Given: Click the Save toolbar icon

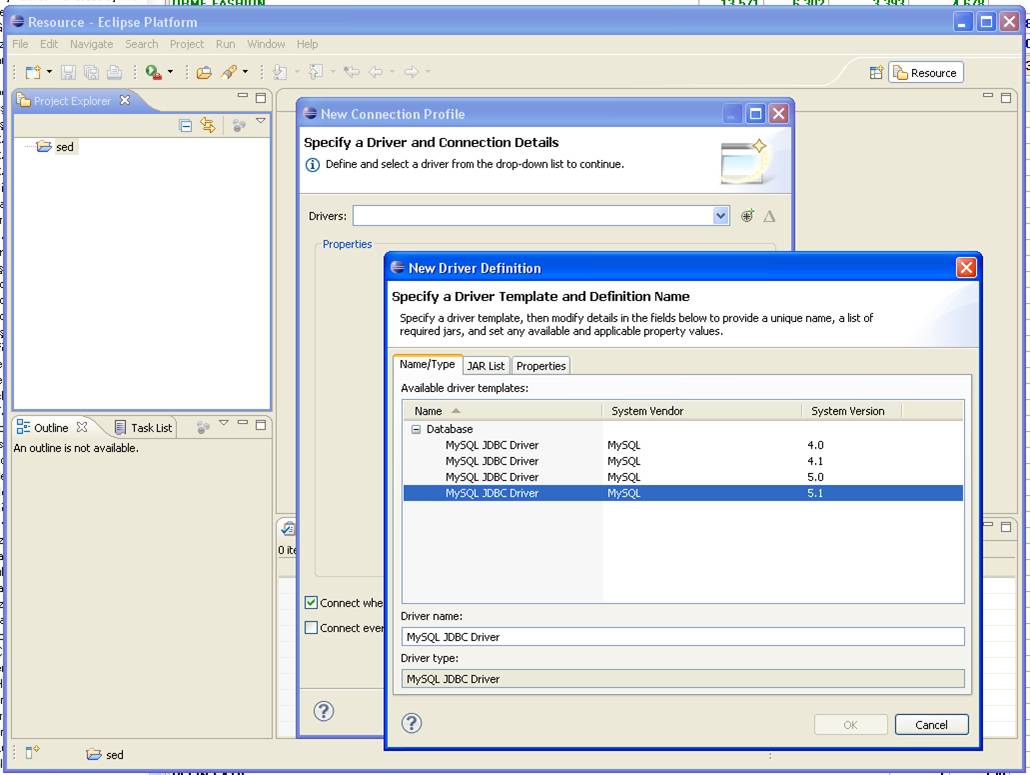Looking at the screenshot, I should (x=68, y=72).
